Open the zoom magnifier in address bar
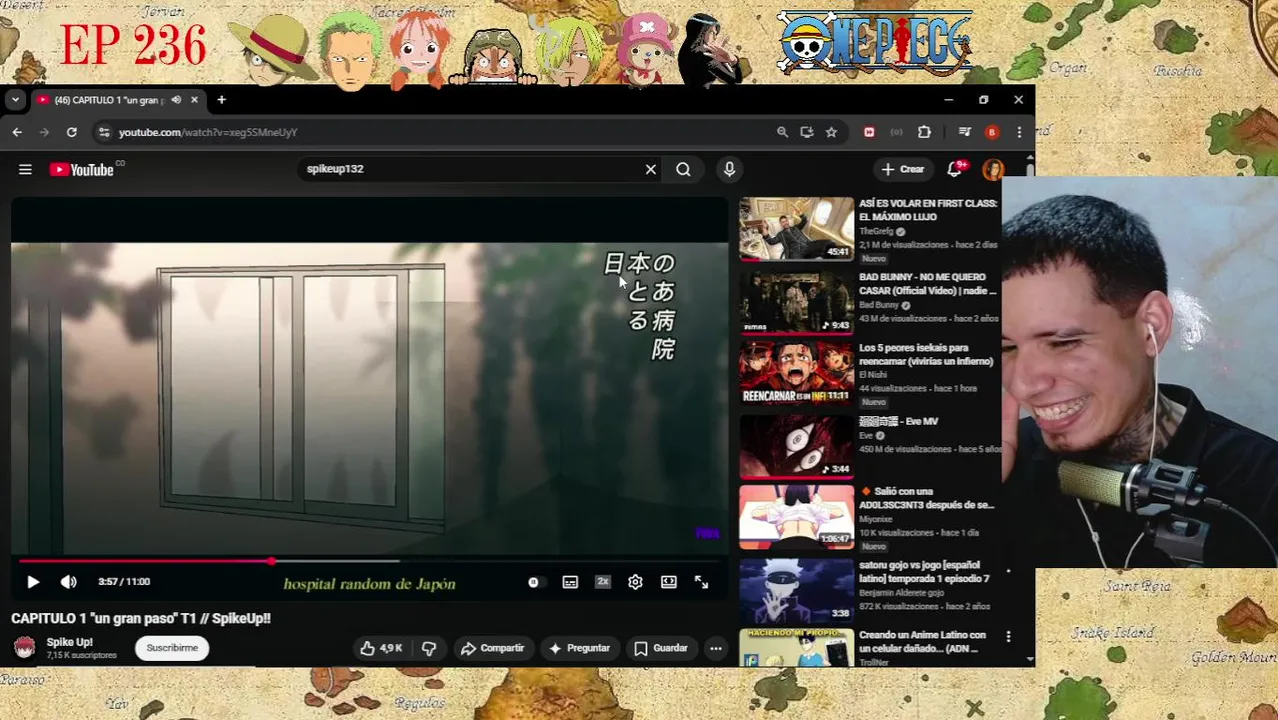This screenshot has width=1278, height=720. coord(782,132)
